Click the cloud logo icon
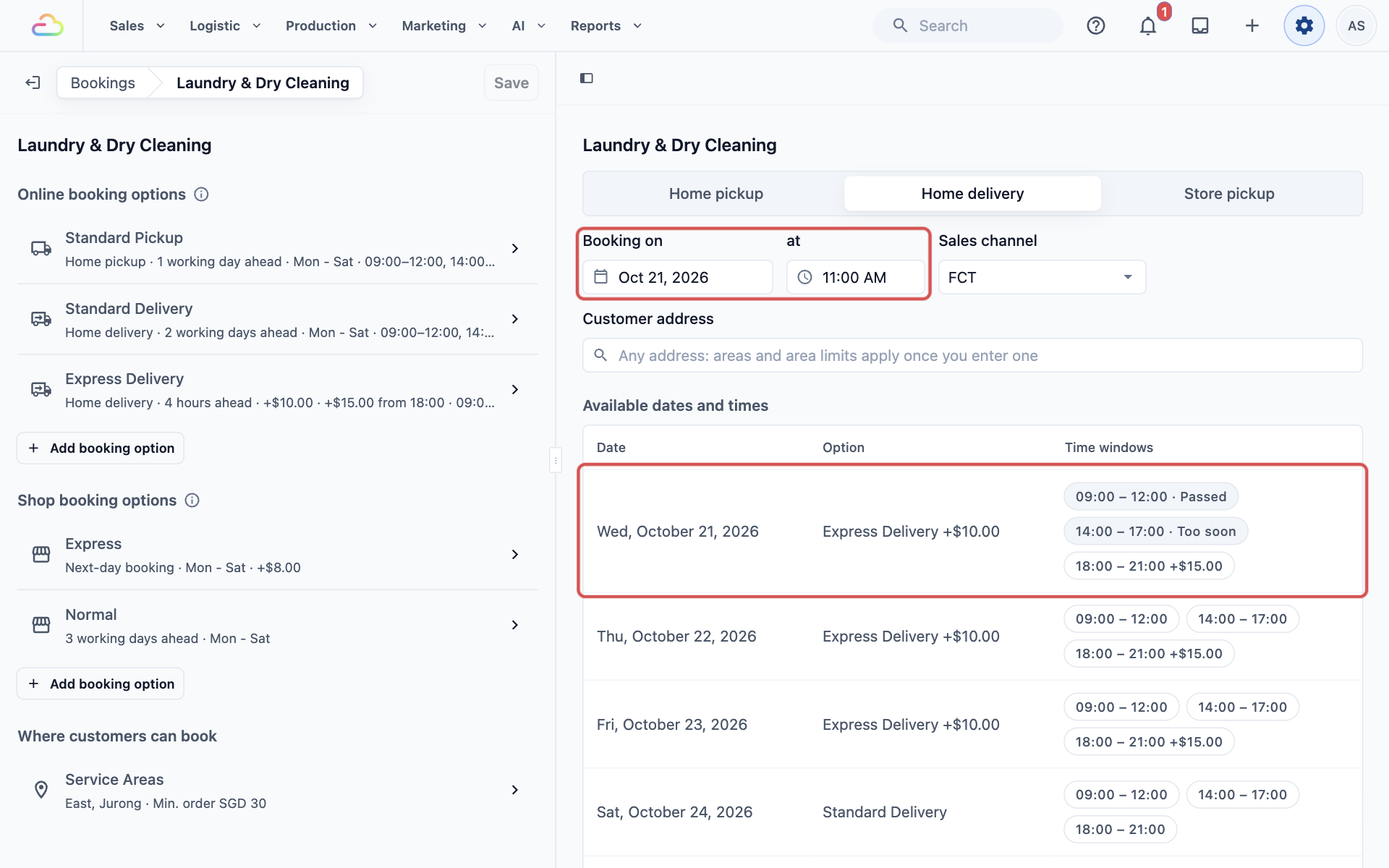The height and width of the screenshot is (868, 1389). 48,25
